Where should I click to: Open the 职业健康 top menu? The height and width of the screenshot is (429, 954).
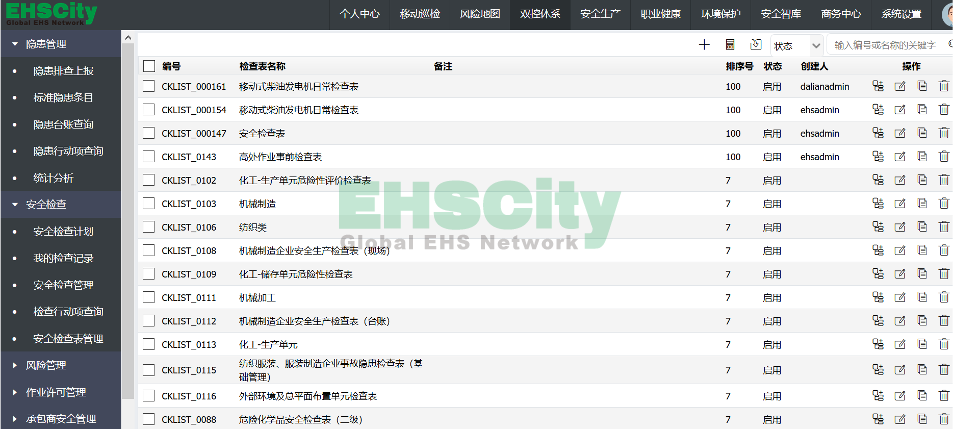661,14
